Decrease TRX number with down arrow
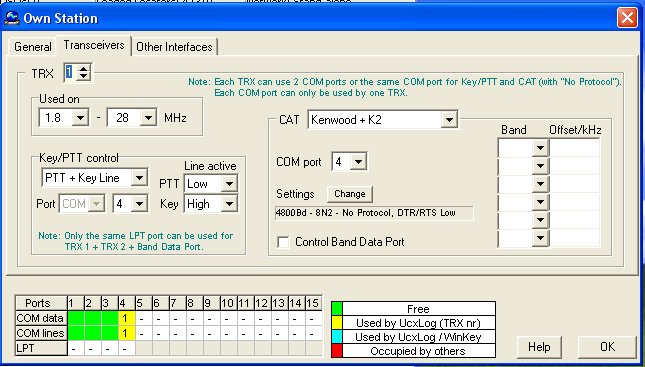This screenshot has width=645, height=367. click(x=84, y=77)
